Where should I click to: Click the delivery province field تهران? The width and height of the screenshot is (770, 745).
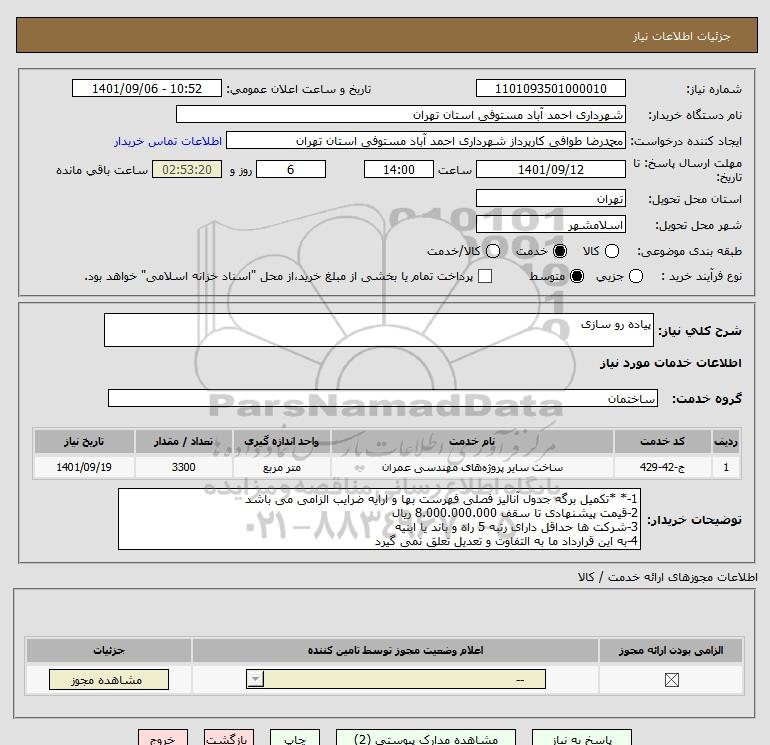point(550,198)
